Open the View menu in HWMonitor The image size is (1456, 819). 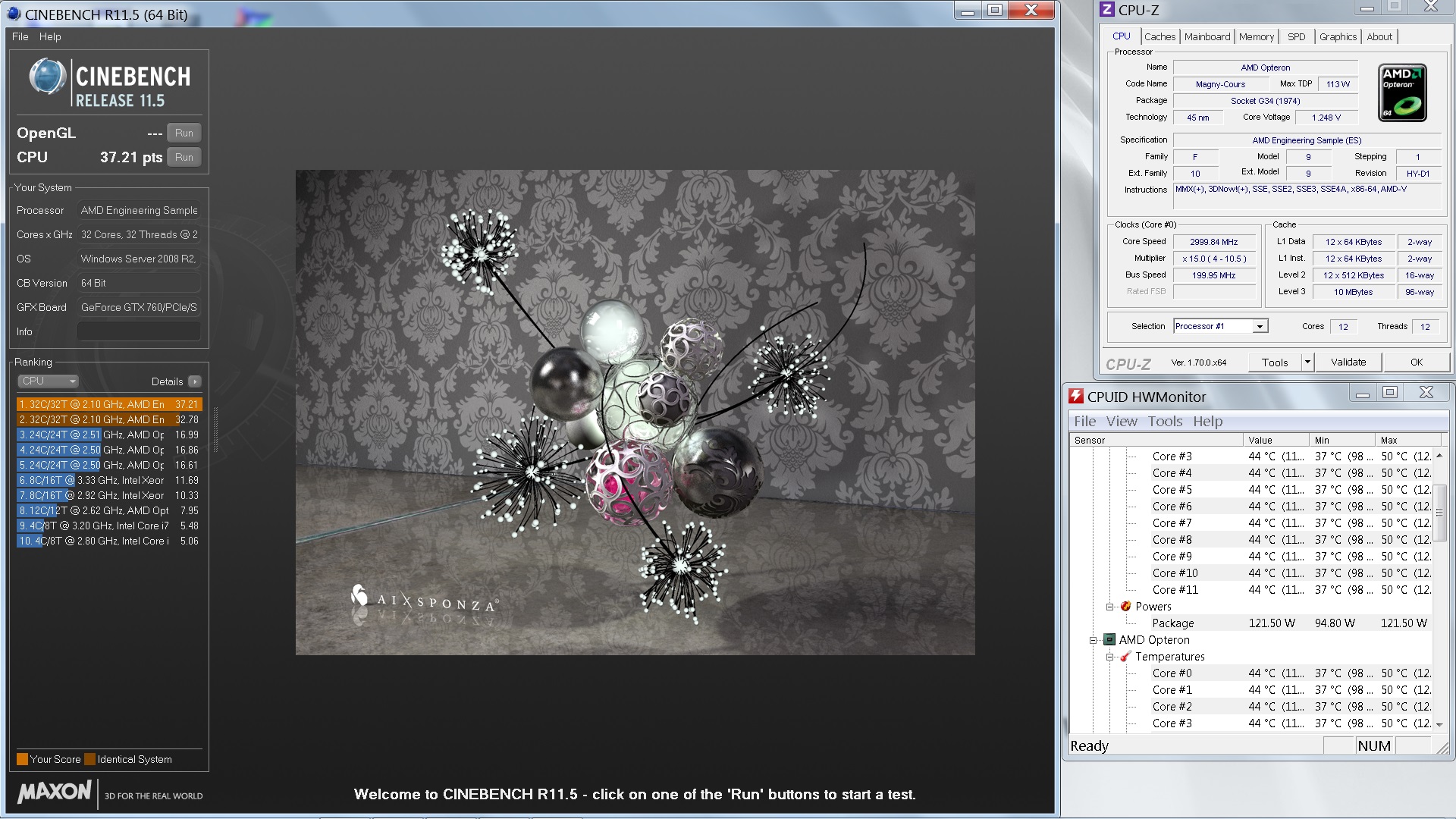(x=1121, y=422)
